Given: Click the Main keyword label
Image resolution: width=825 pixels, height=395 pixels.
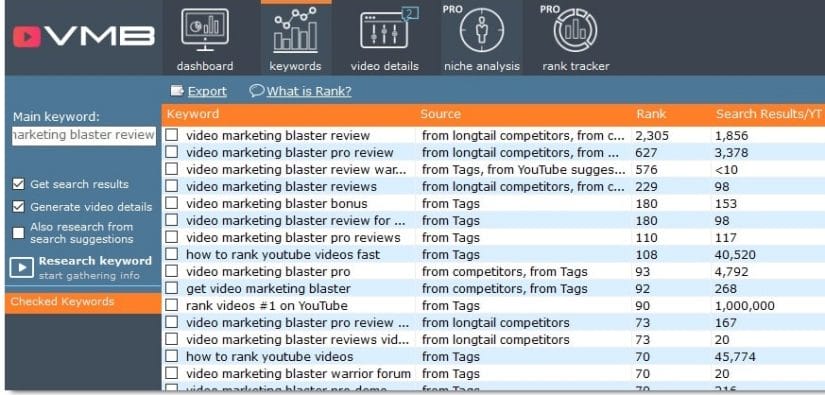Looking at the screenshot, I should point(56,117).
